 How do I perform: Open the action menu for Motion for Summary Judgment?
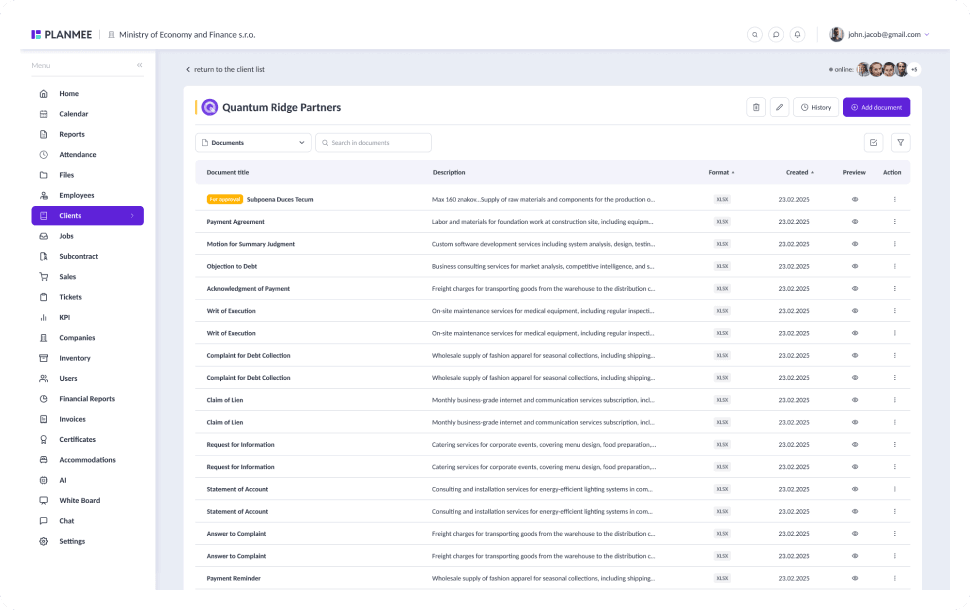coord(895,244)
